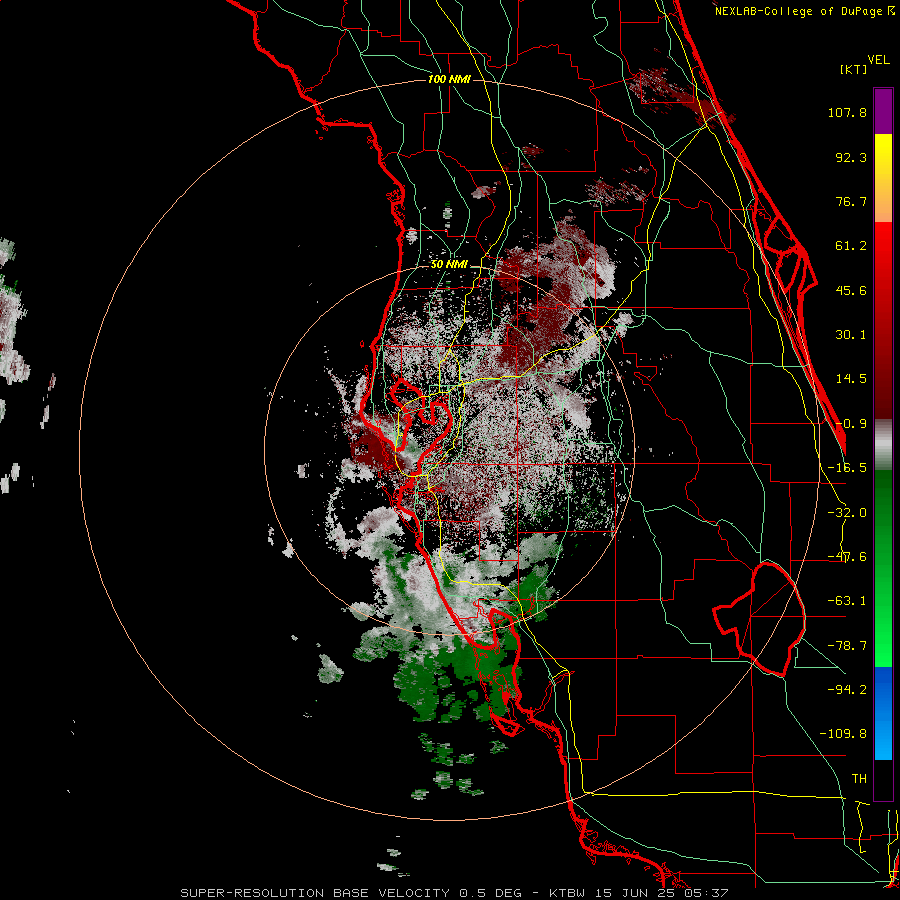
Task: Click the [KT] units label
Action: coord(854,69)
